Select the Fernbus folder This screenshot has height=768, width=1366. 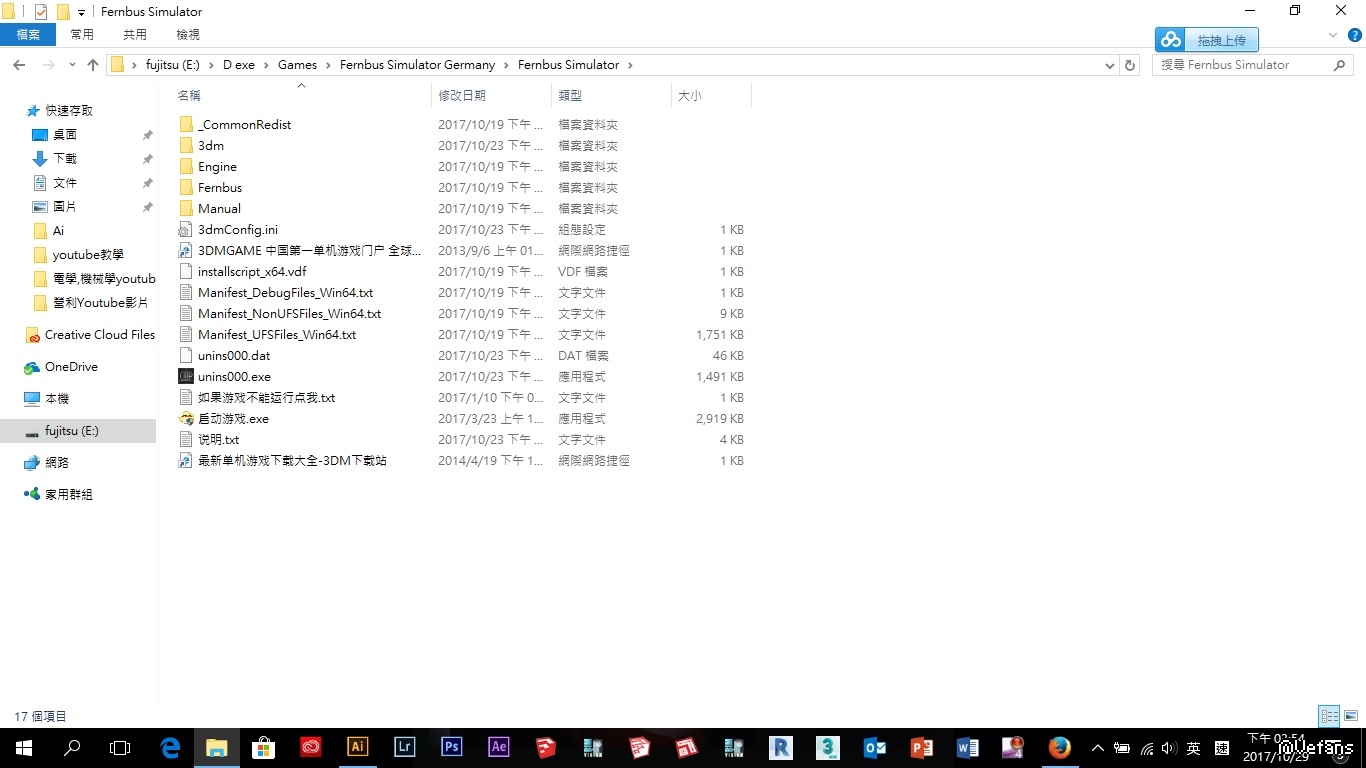[220, 188]
